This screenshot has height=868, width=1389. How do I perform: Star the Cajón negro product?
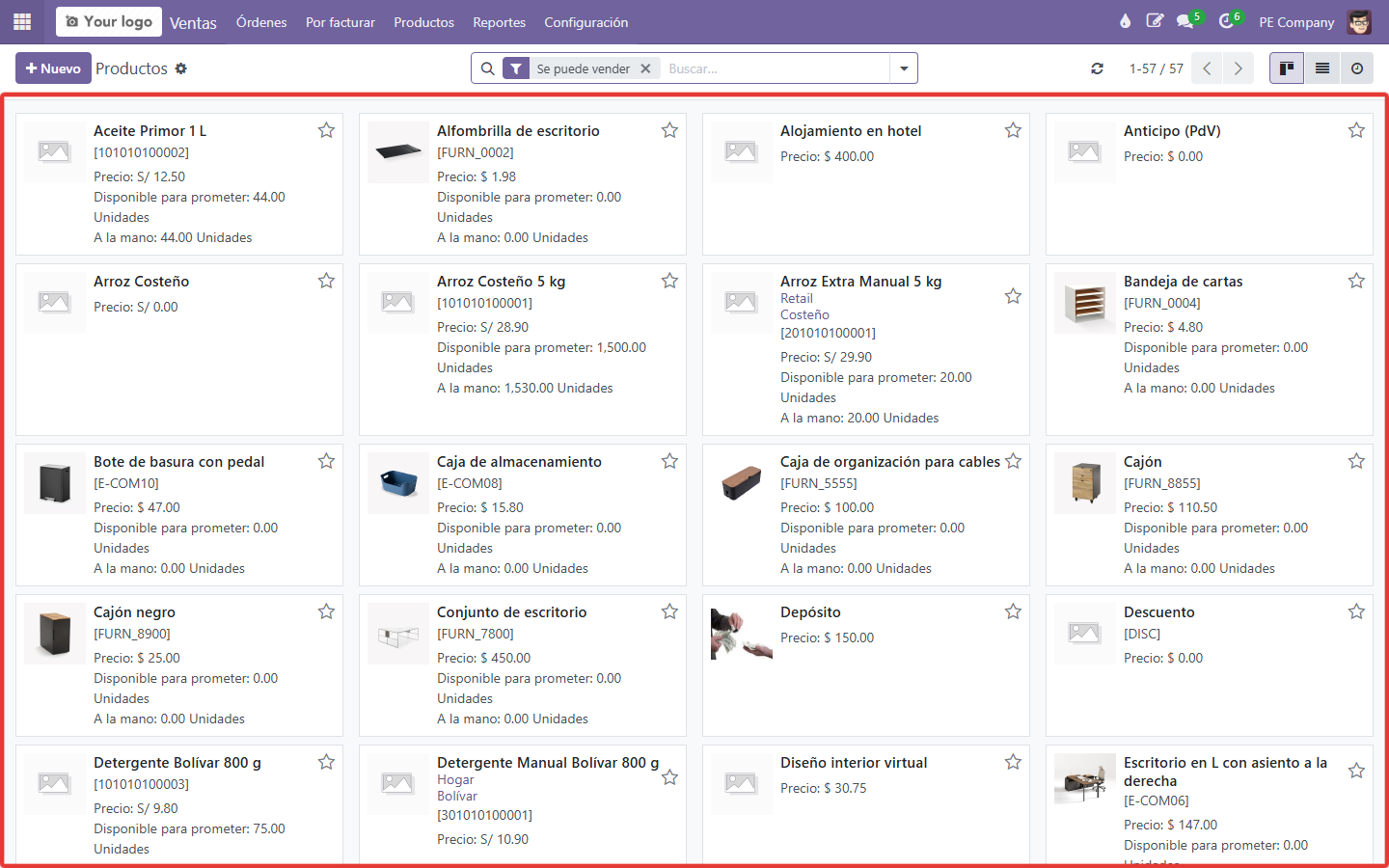pyautogui.click(x=326, y=611)
